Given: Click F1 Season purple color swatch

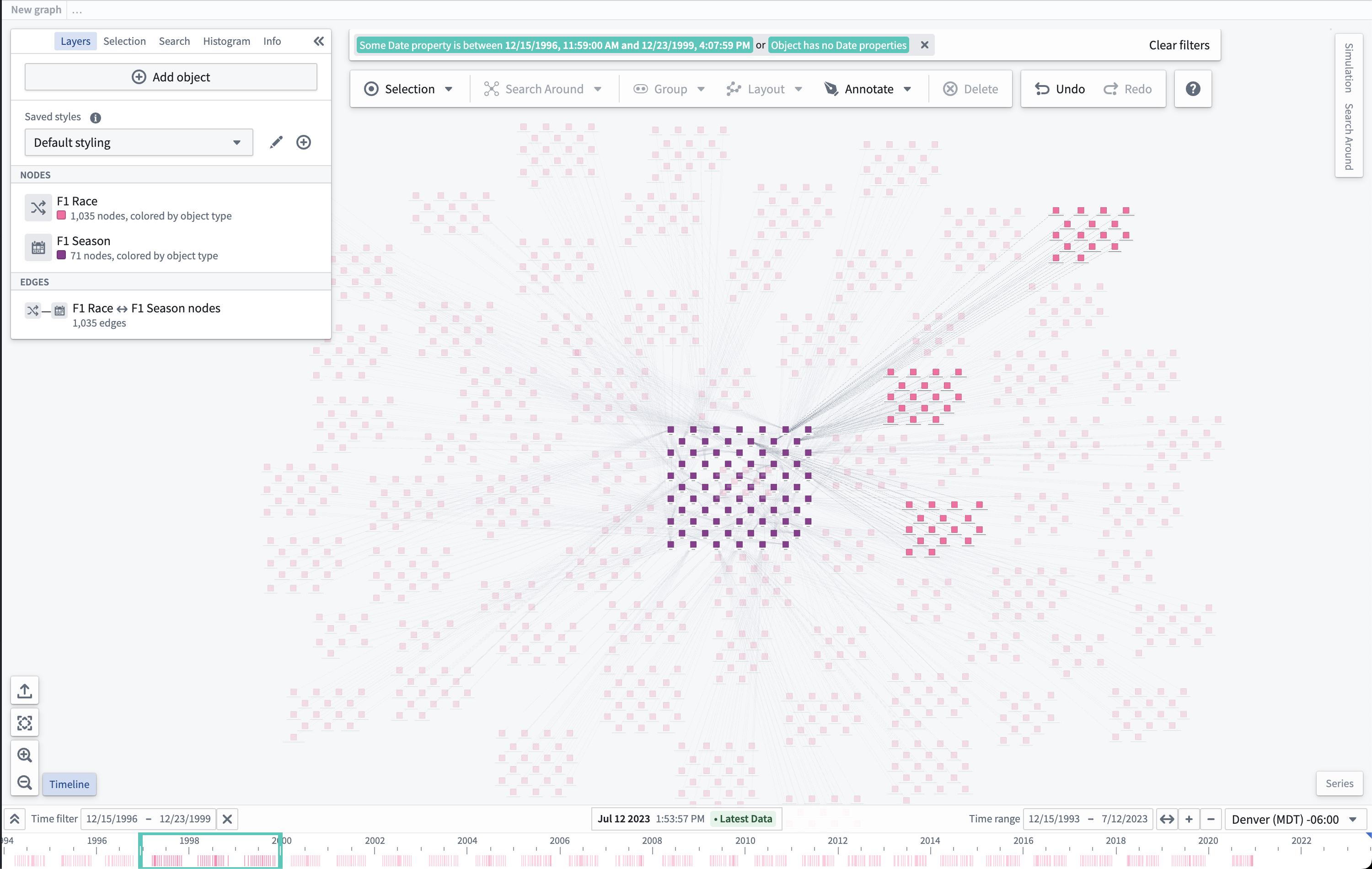Looking at the screenshot, I should coord(61,256).
